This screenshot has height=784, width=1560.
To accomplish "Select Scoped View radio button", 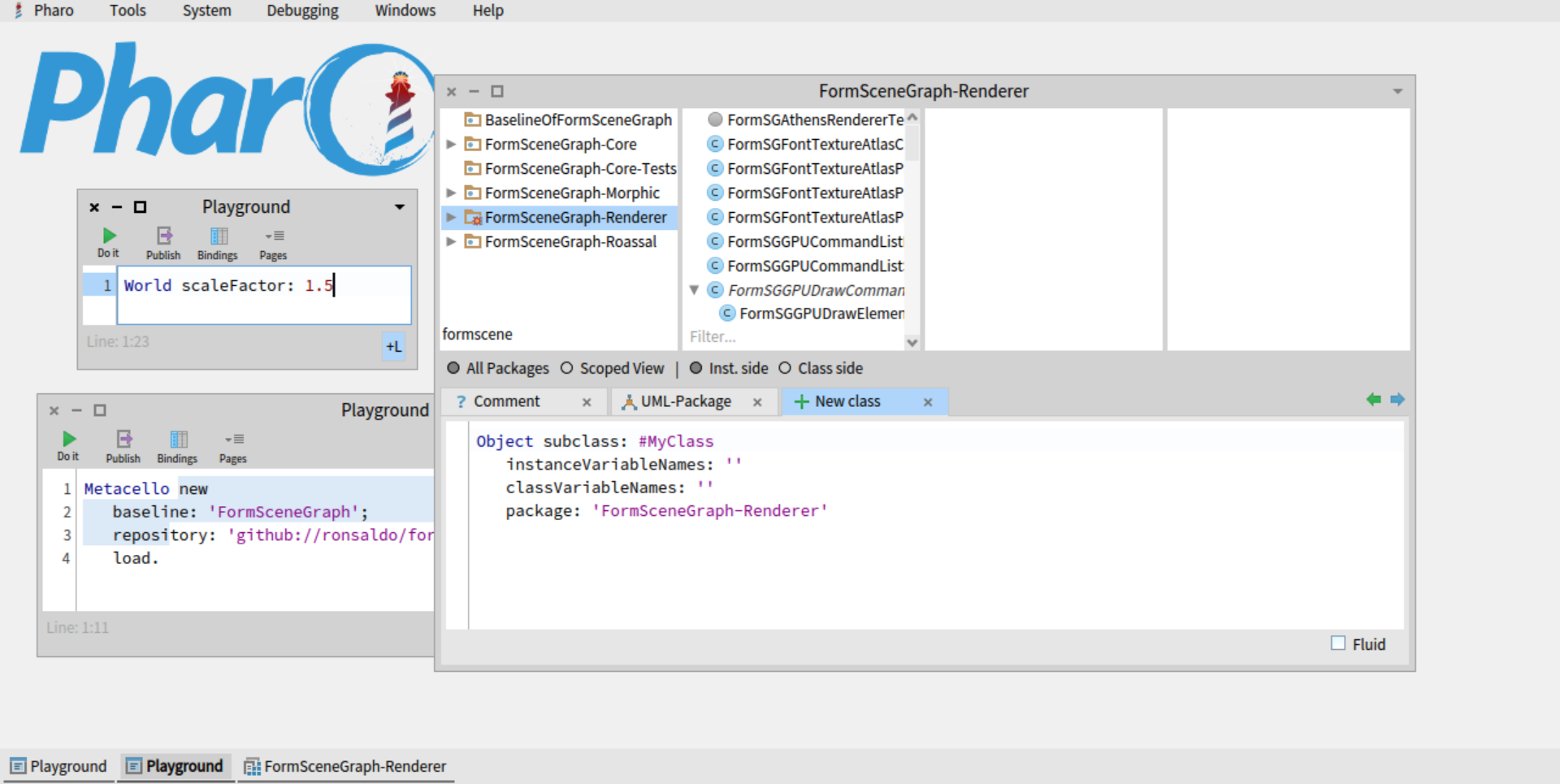I will [x=567, y=368].
